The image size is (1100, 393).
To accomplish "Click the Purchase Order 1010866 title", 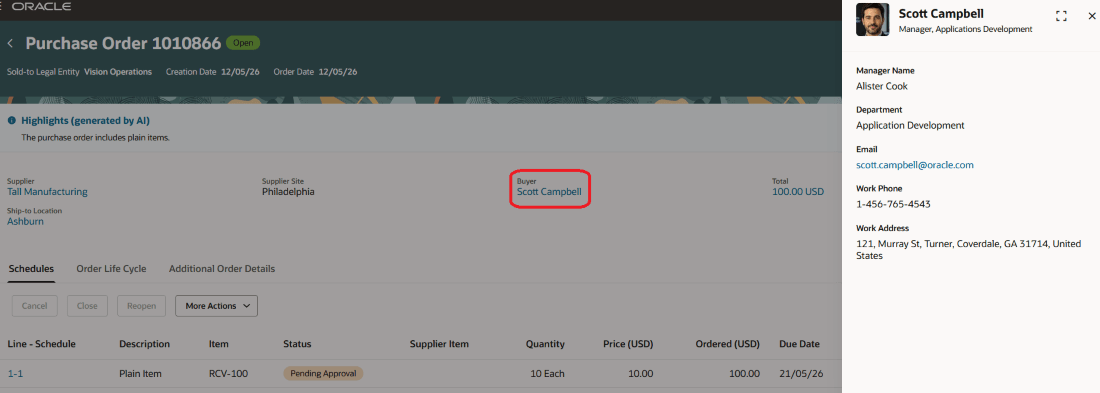I will [x=123, y=44].
